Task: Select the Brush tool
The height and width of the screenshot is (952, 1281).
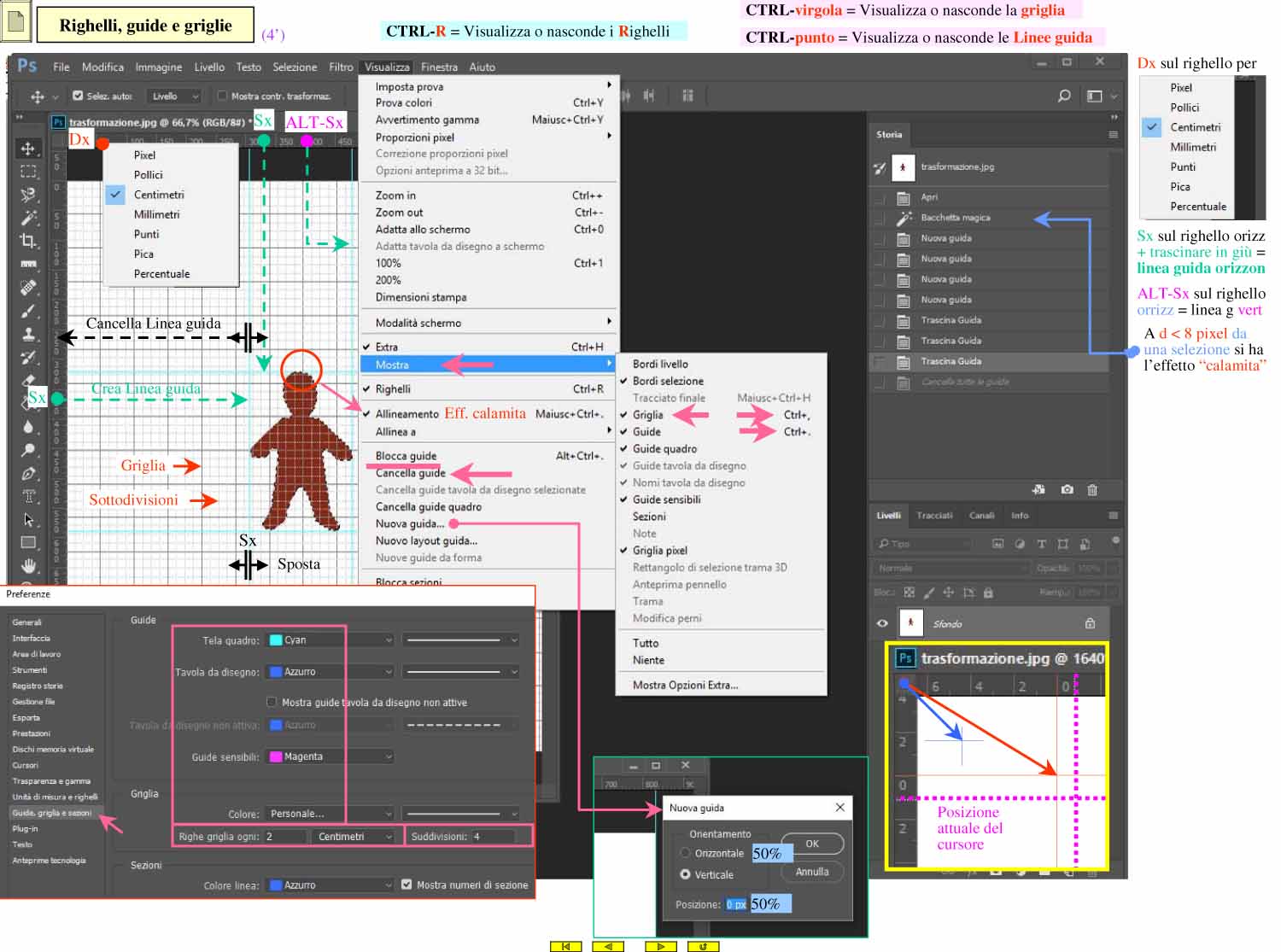Action: click(x=28, y=311)
